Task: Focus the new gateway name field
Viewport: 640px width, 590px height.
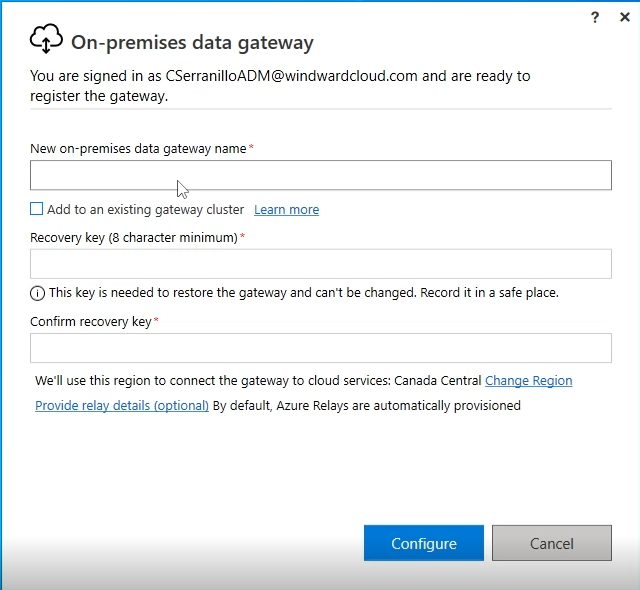Action: click(321, 175)
